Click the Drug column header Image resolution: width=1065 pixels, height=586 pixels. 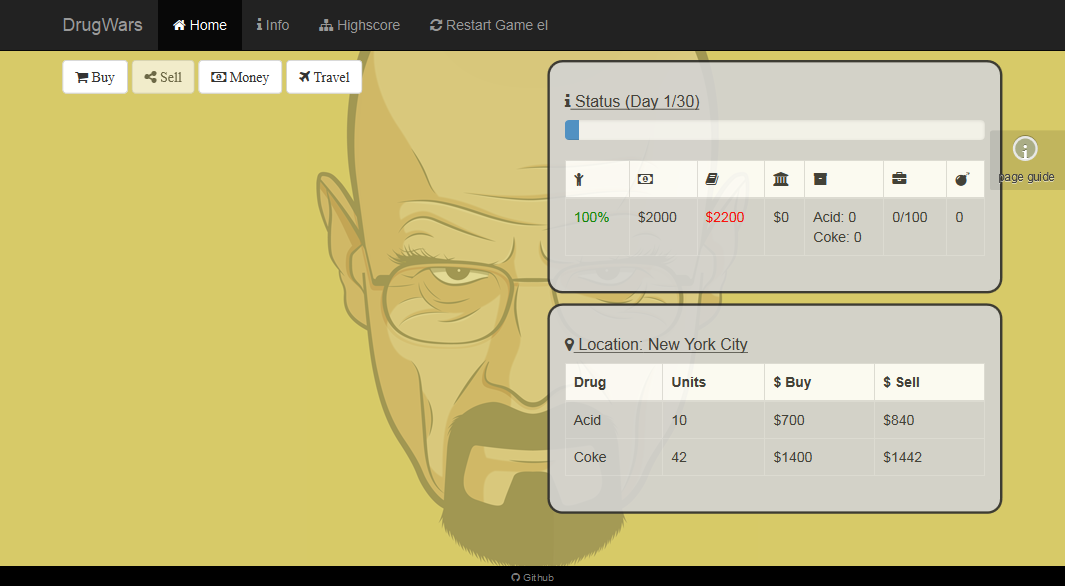pyautogui.click(x=614, y=382)
